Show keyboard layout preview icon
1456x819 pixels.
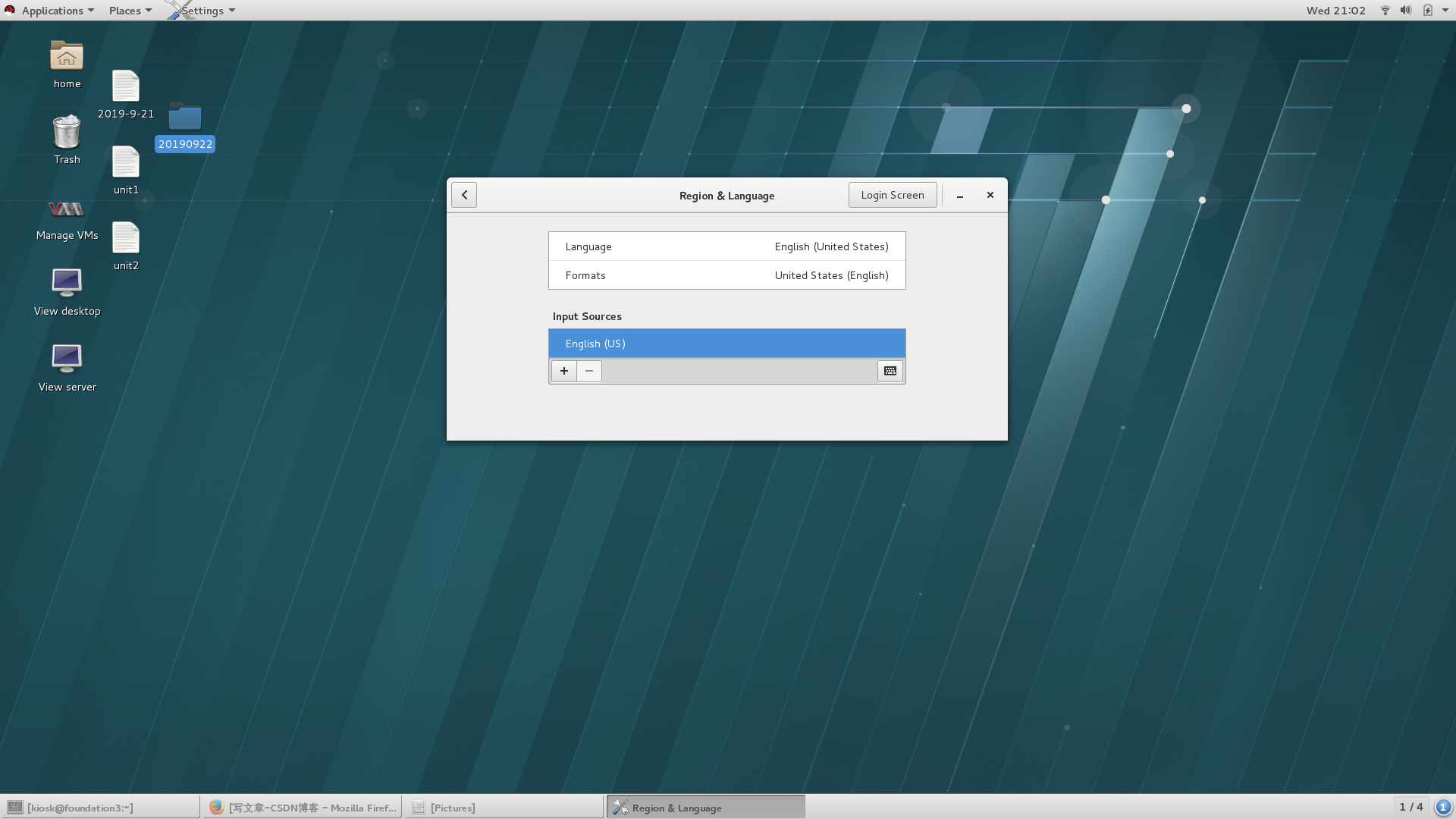point(890,371)
